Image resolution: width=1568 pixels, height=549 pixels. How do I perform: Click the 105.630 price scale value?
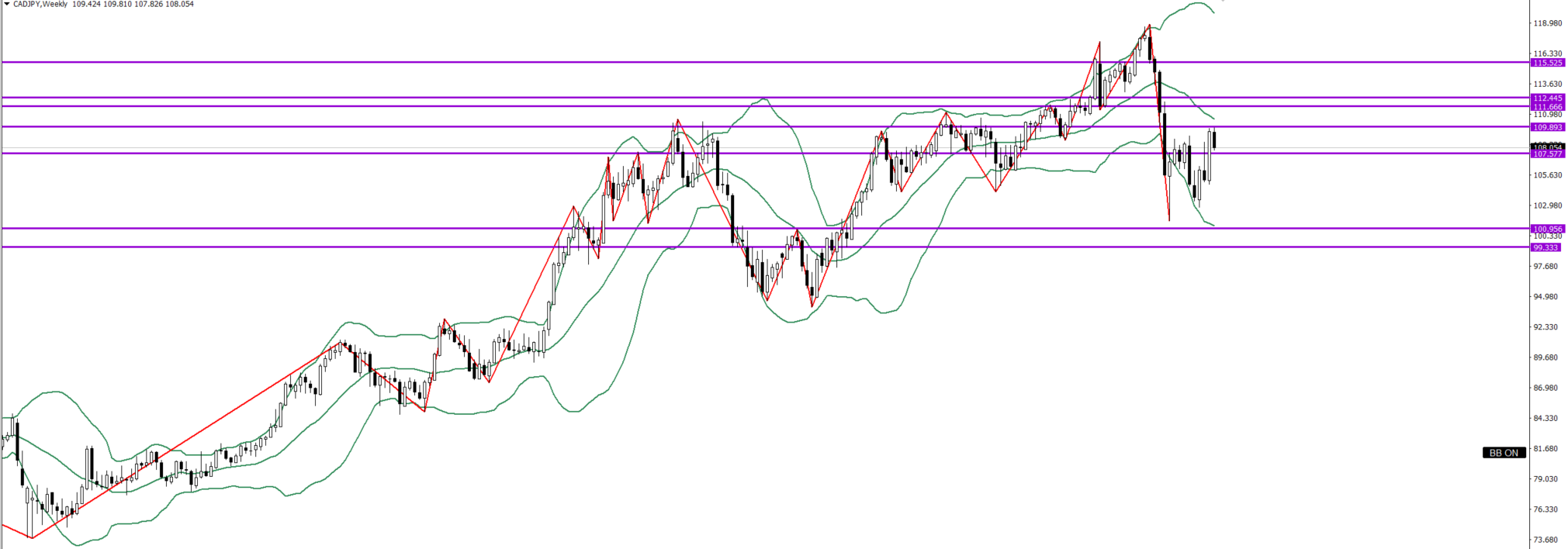point(1547,175)
